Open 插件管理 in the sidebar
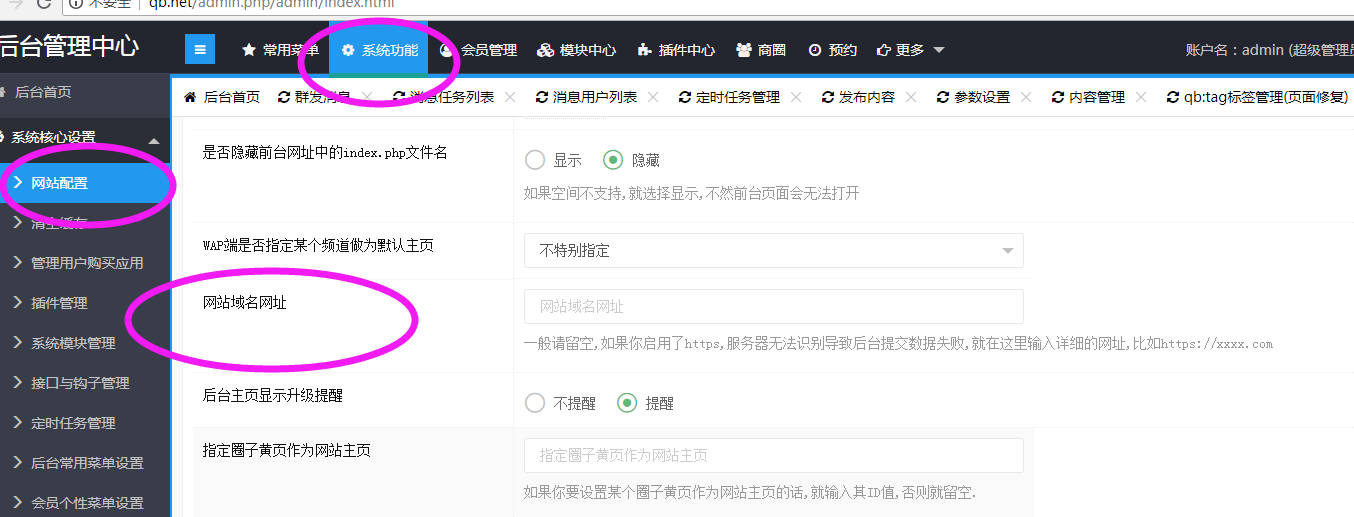This screenshot has width=1354, height=517. point(59,303)
